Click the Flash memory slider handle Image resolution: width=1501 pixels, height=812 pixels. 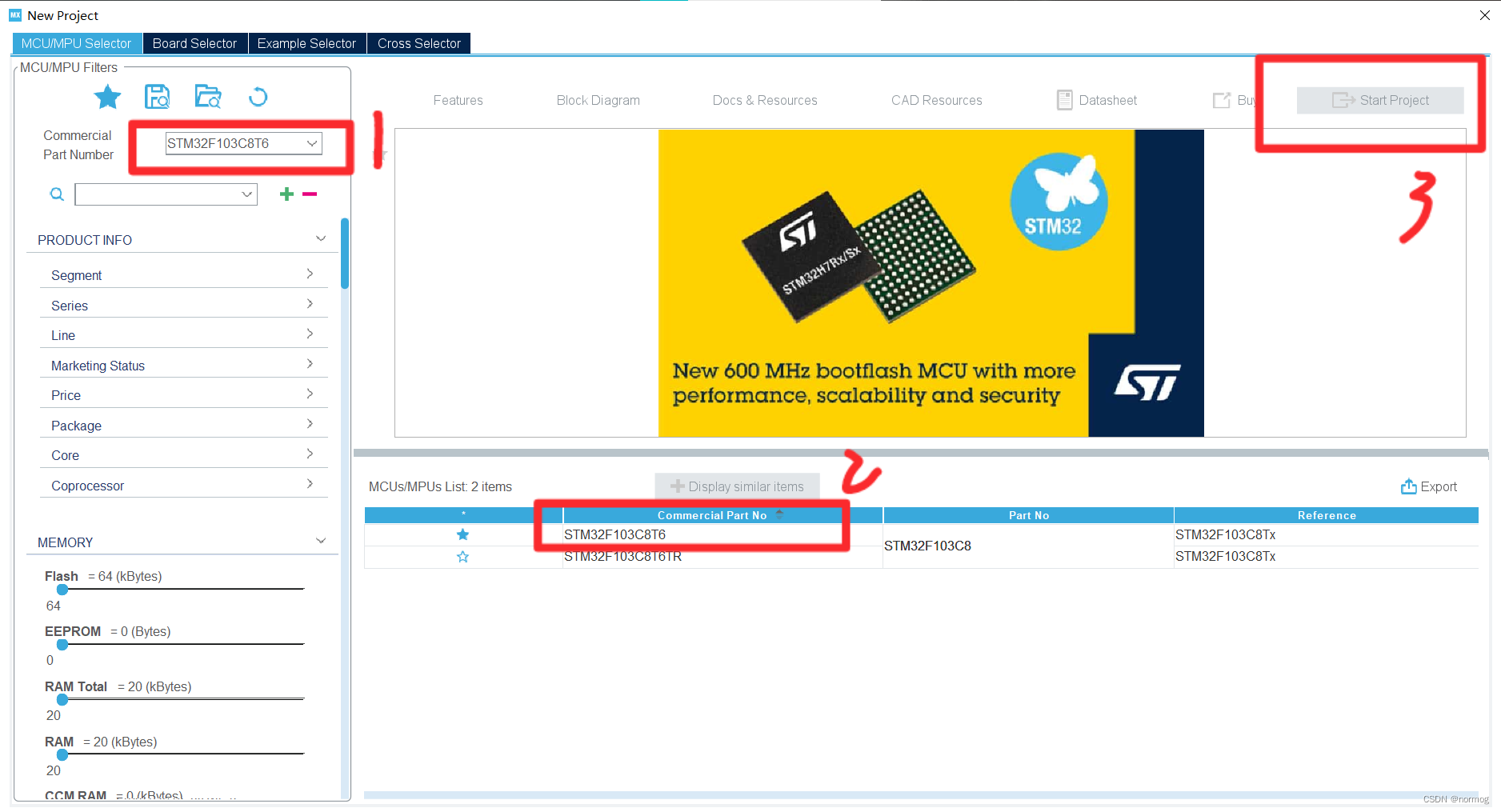62,590
